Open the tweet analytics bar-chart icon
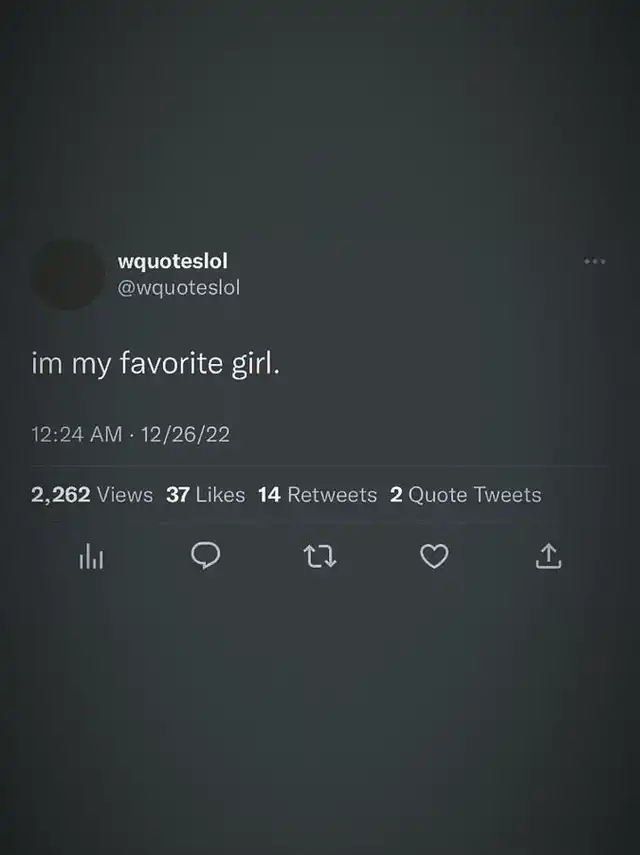 pos(91,557)
